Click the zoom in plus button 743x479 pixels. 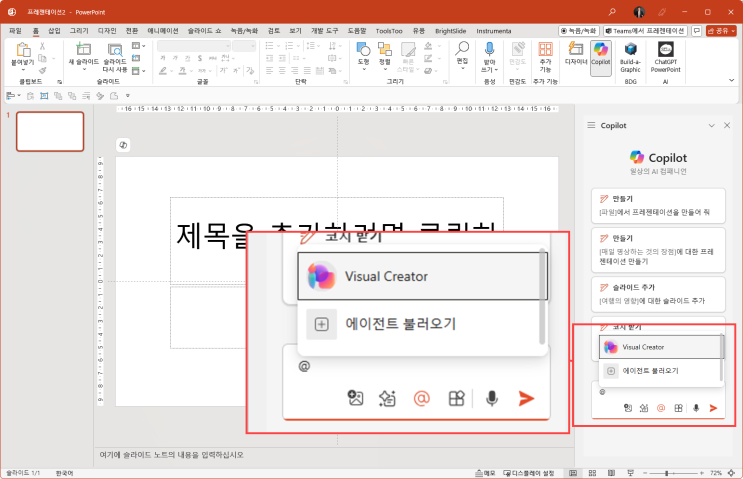(702, 473)
